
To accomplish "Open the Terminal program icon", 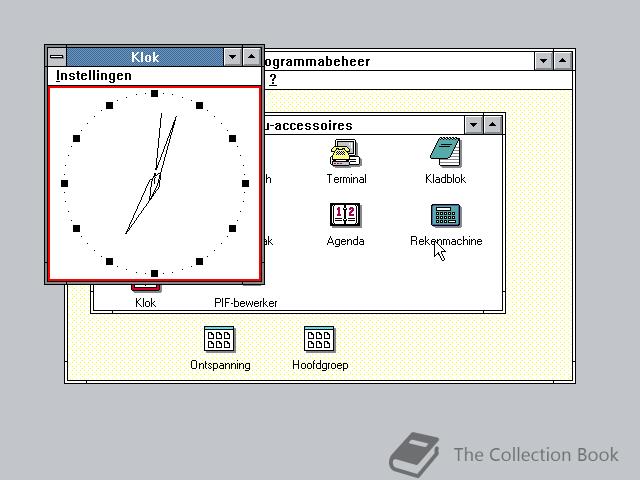I will (345, 153).
